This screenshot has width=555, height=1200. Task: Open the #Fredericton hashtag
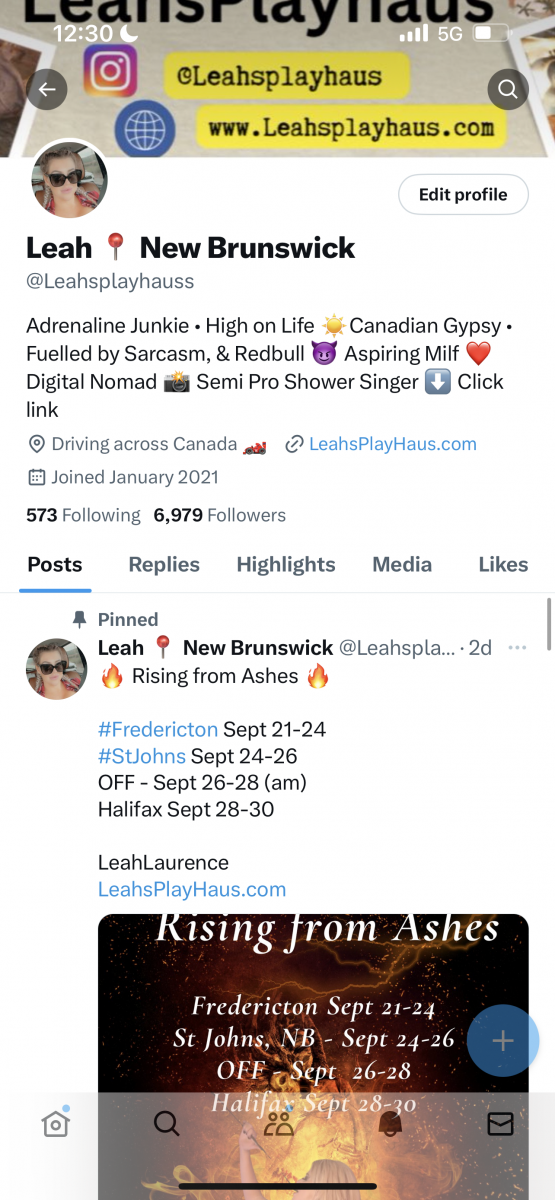[158, 729]
